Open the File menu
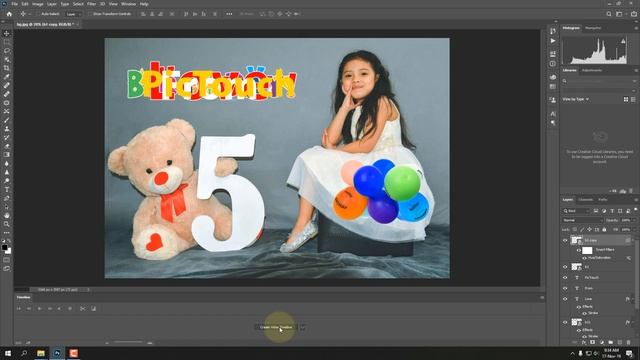 tap(14, 4)
